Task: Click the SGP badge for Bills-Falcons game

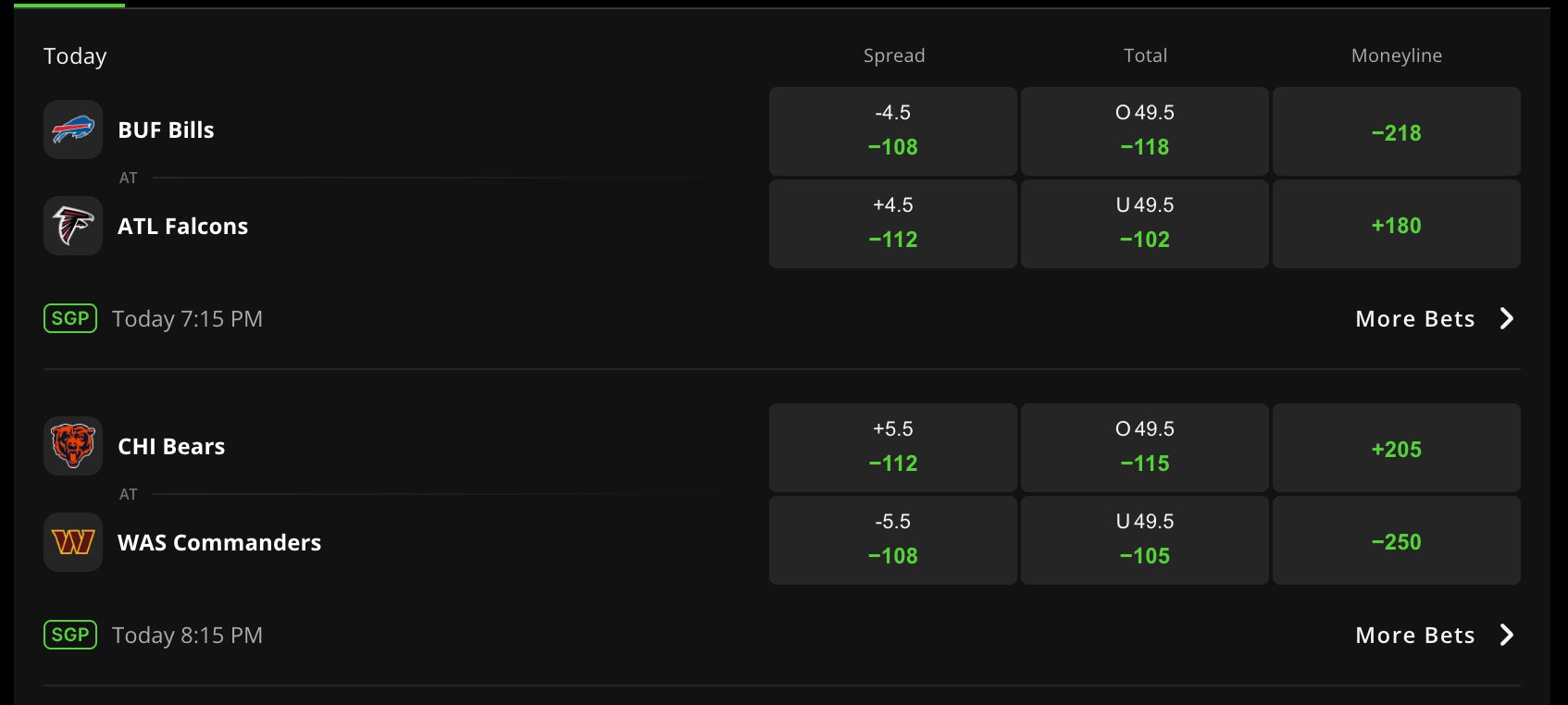Action: pos(70,318)
